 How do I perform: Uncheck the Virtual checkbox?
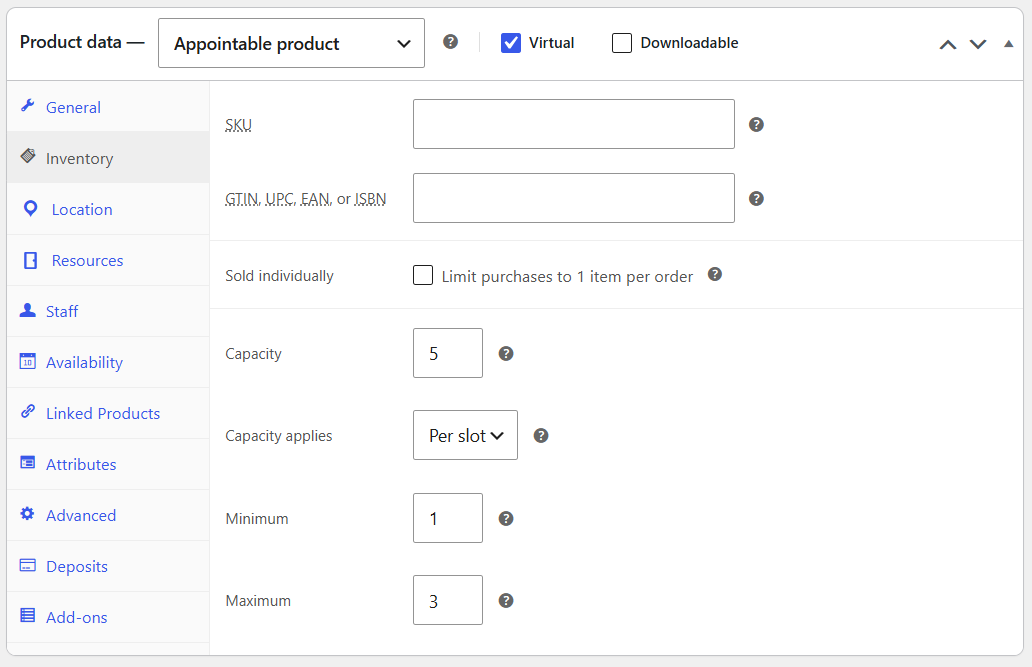coord(511,43)
